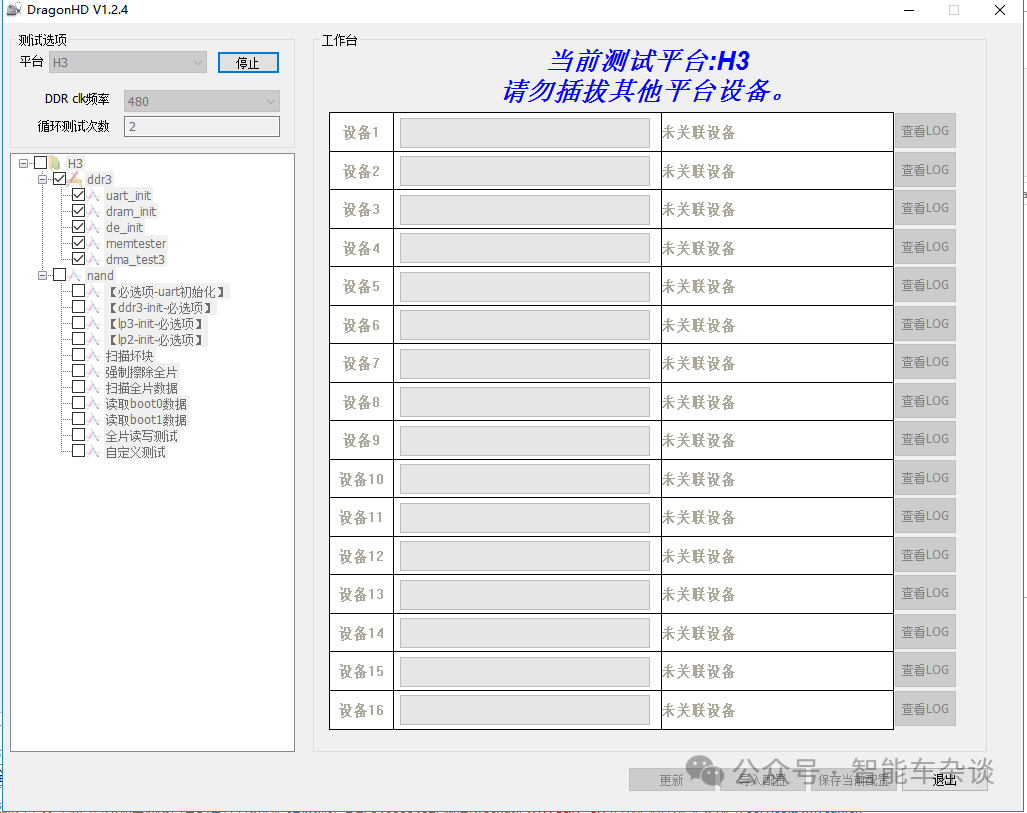Click the icon beside 扫描坏块
This screenshot has width=1027, height=813.
click(94, 356)
